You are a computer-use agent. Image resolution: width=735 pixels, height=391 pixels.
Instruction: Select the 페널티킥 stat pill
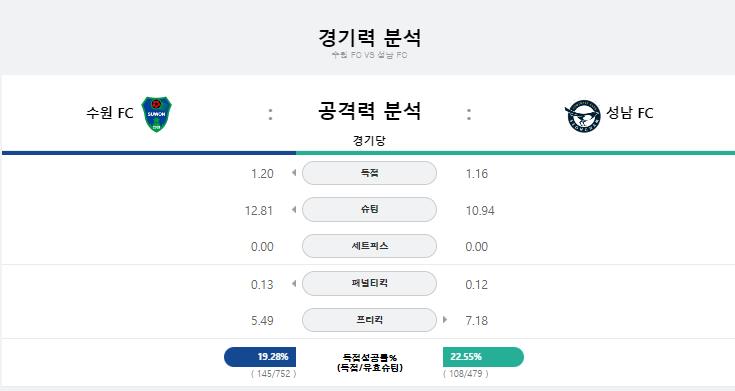pyautogui.click(x=369, y=283)
